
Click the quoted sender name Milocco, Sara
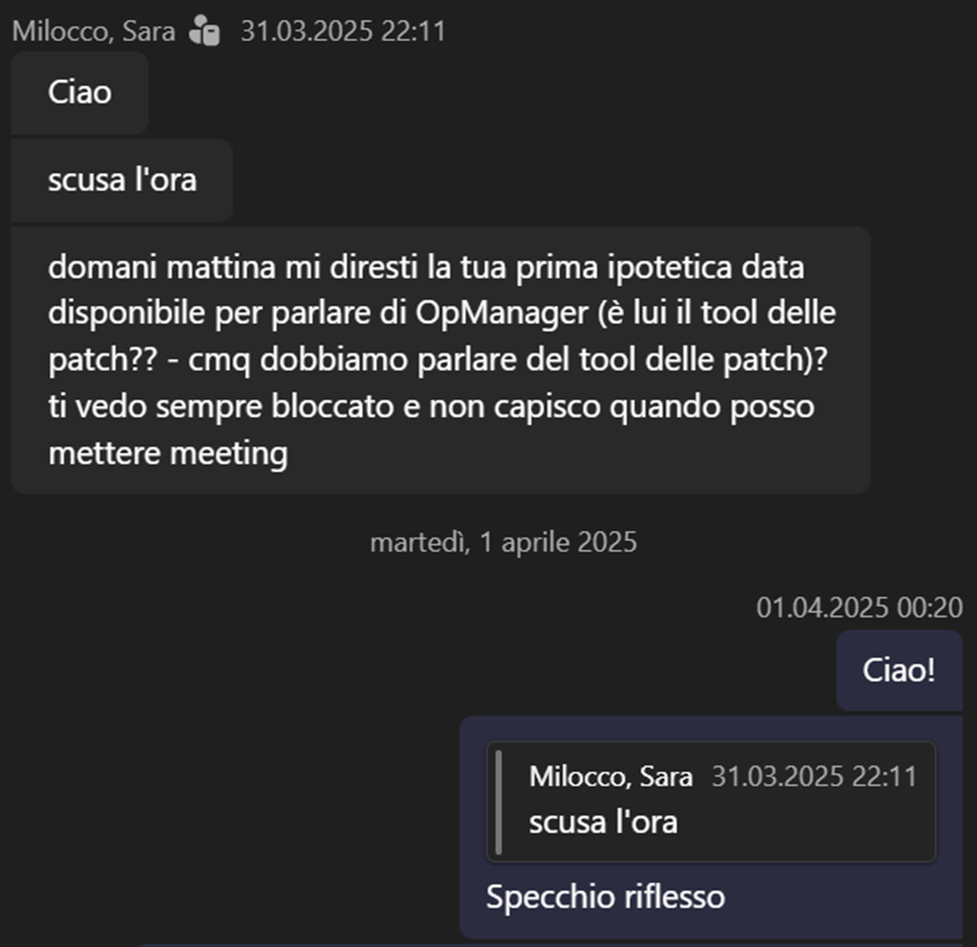611,777
